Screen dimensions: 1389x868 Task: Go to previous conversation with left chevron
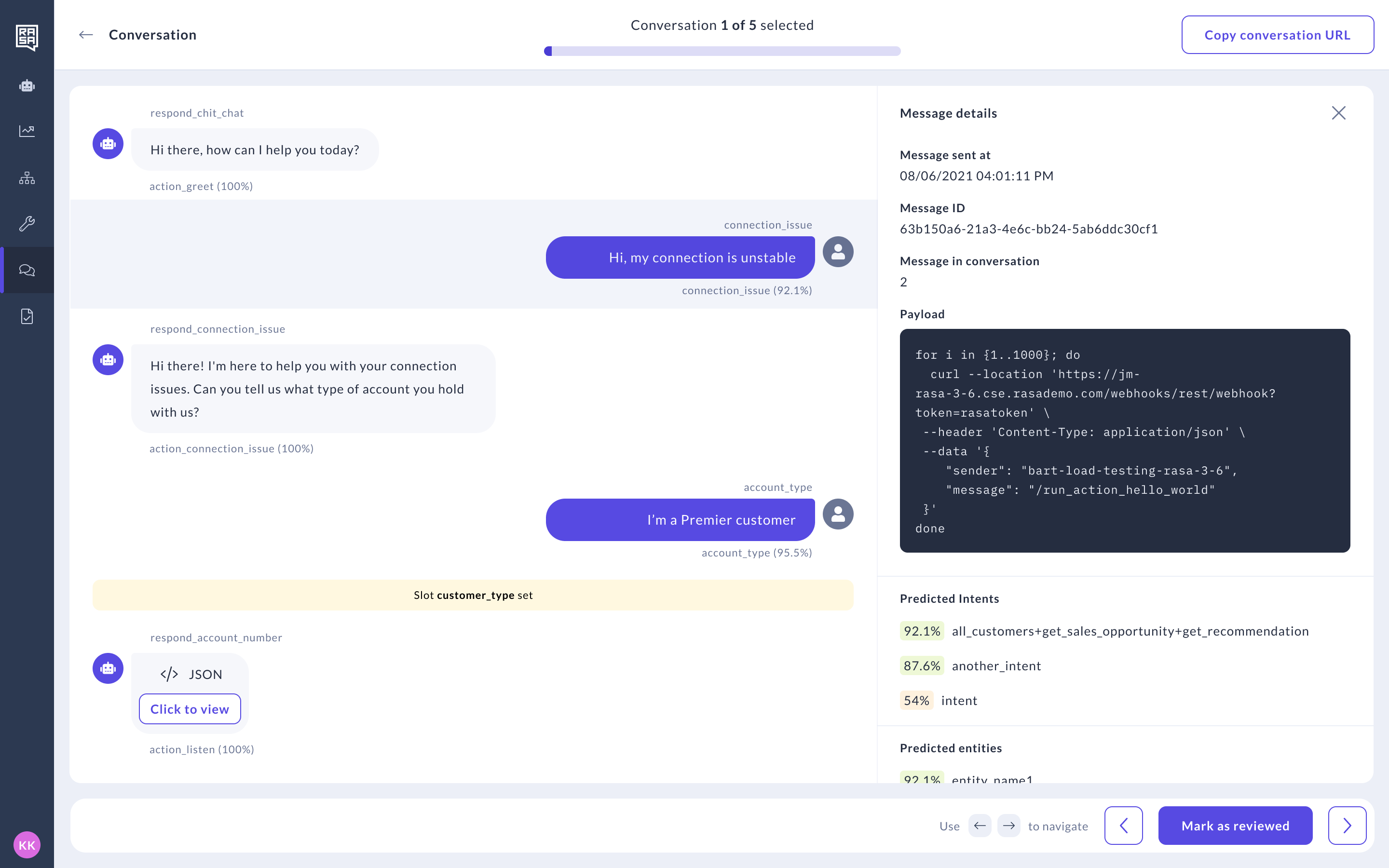(1123, 826)
